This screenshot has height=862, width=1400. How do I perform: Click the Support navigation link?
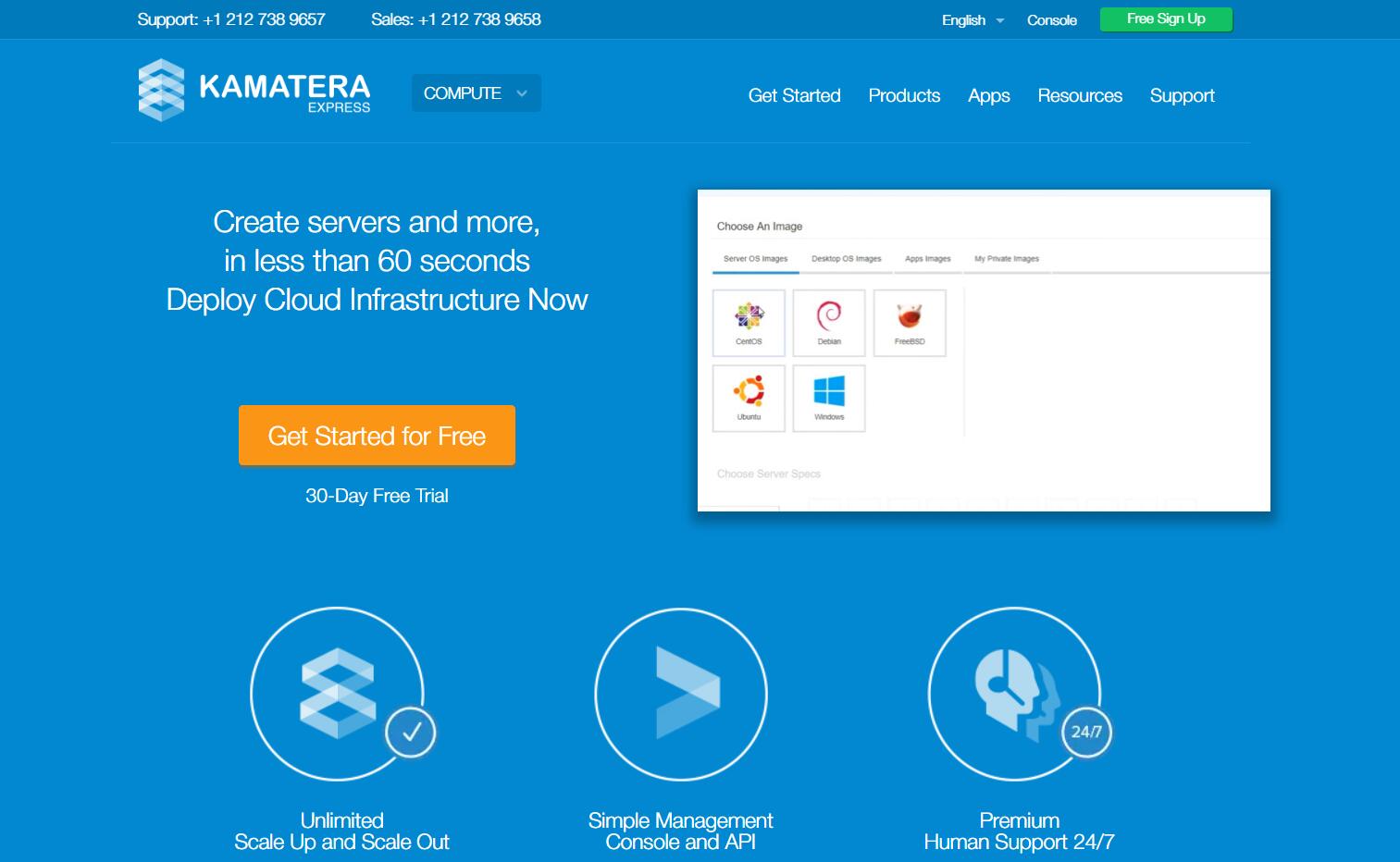pos(1182,96)
